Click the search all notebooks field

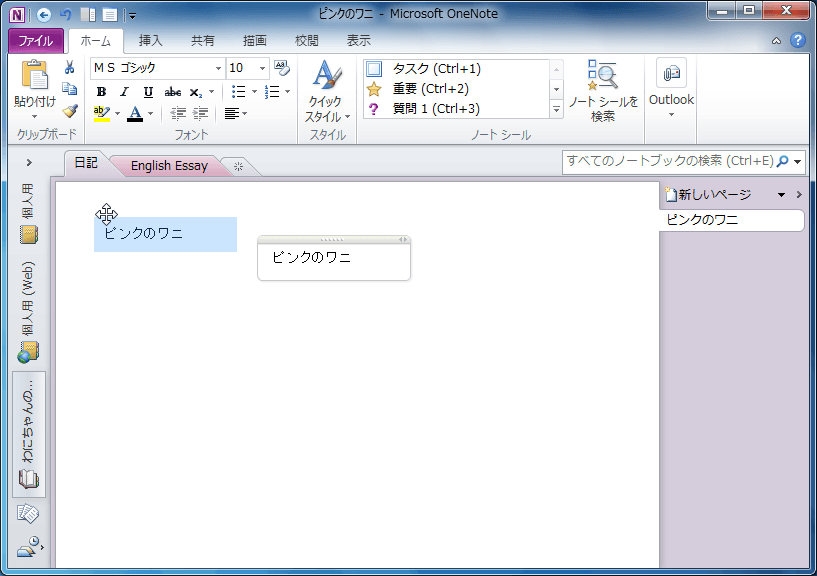670,161
